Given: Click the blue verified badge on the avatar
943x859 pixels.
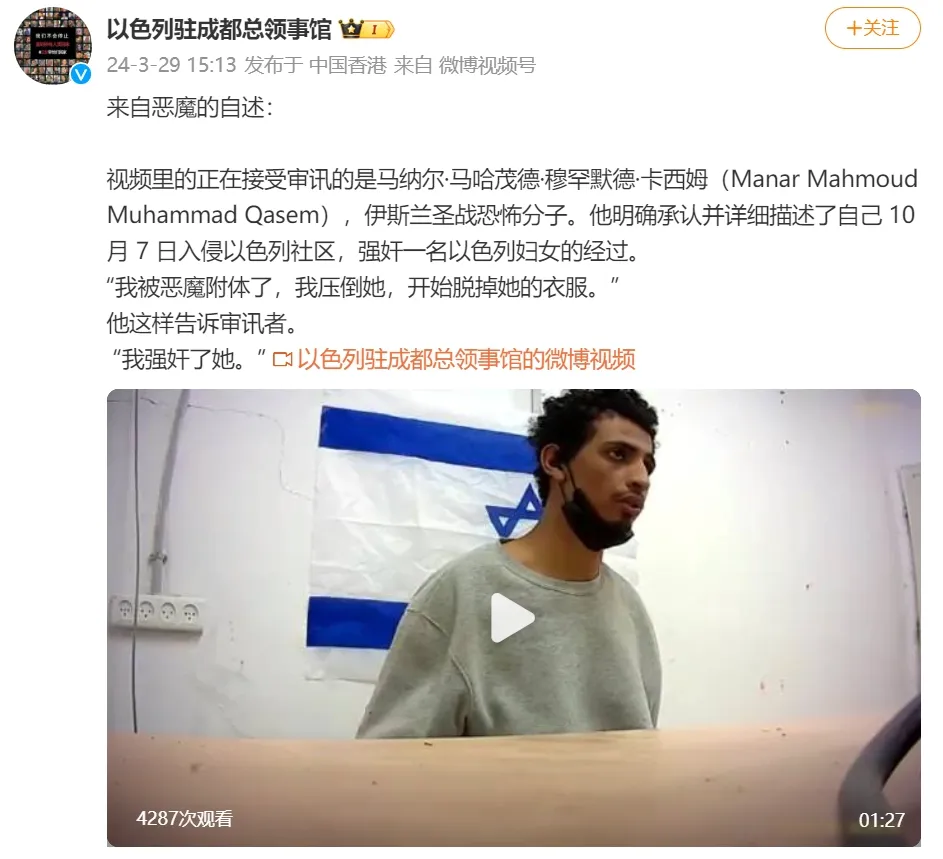Looking at the screenshot, I should coord(81,74).
